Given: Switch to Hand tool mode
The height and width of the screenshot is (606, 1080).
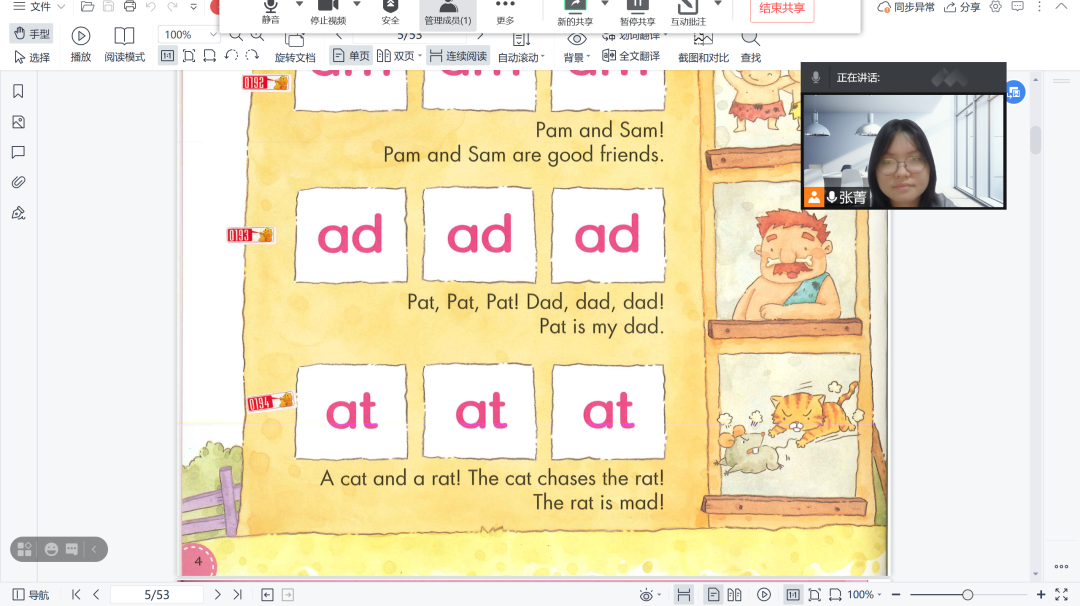Looking at the screenshot, I should 31,34.
